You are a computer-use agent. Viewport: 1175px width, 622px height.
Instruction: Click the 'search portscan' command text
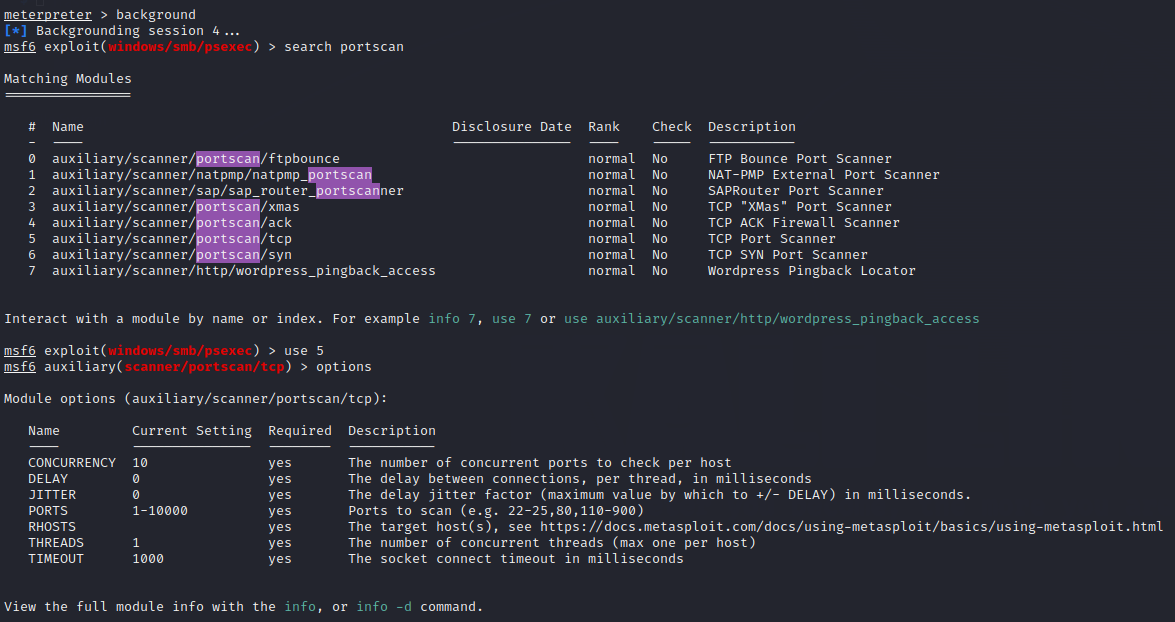[343, 47]
